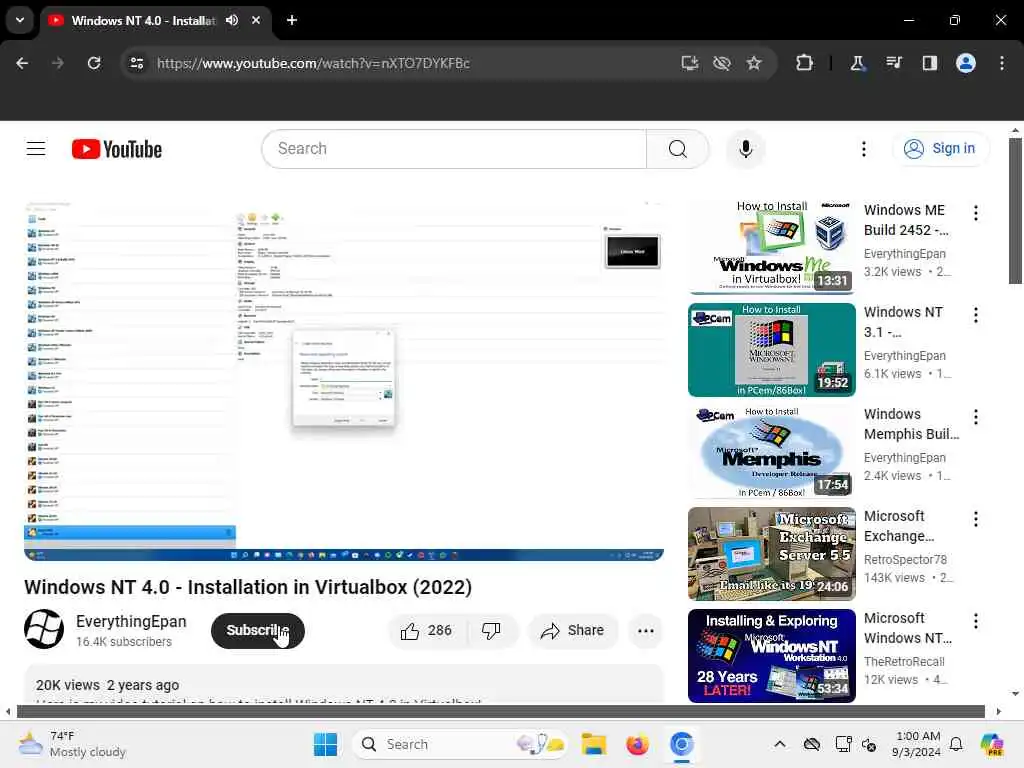Open the Windows Start button

[x=325, y=744]
